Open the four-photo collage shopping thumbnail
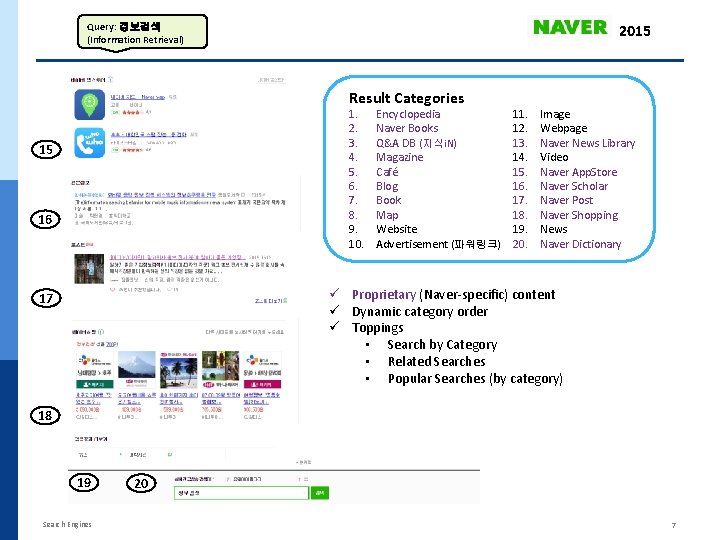720x540 pixels. click(220, 370)
